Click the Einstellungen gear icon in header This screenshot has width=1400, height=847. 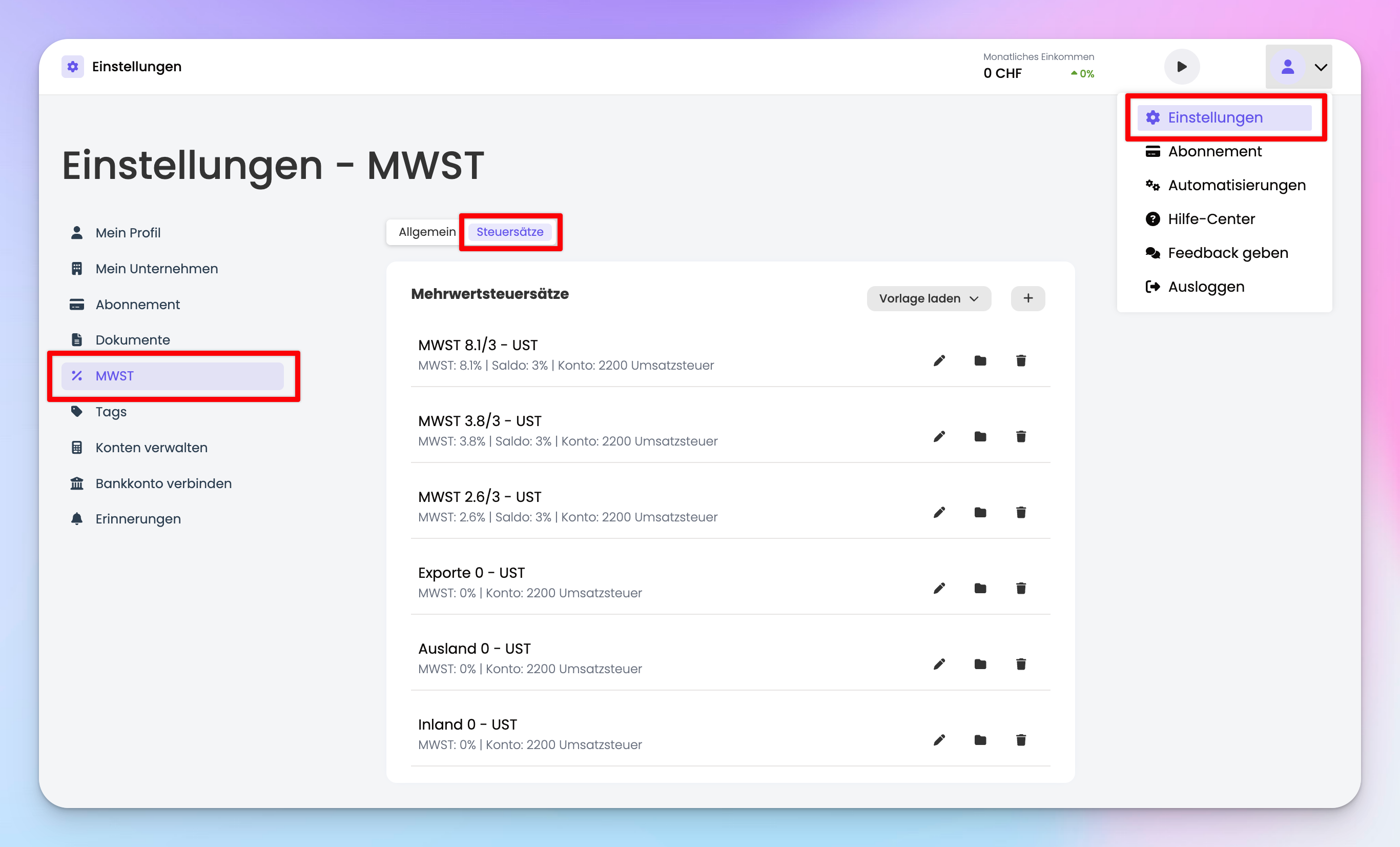(x=73, y=67)
